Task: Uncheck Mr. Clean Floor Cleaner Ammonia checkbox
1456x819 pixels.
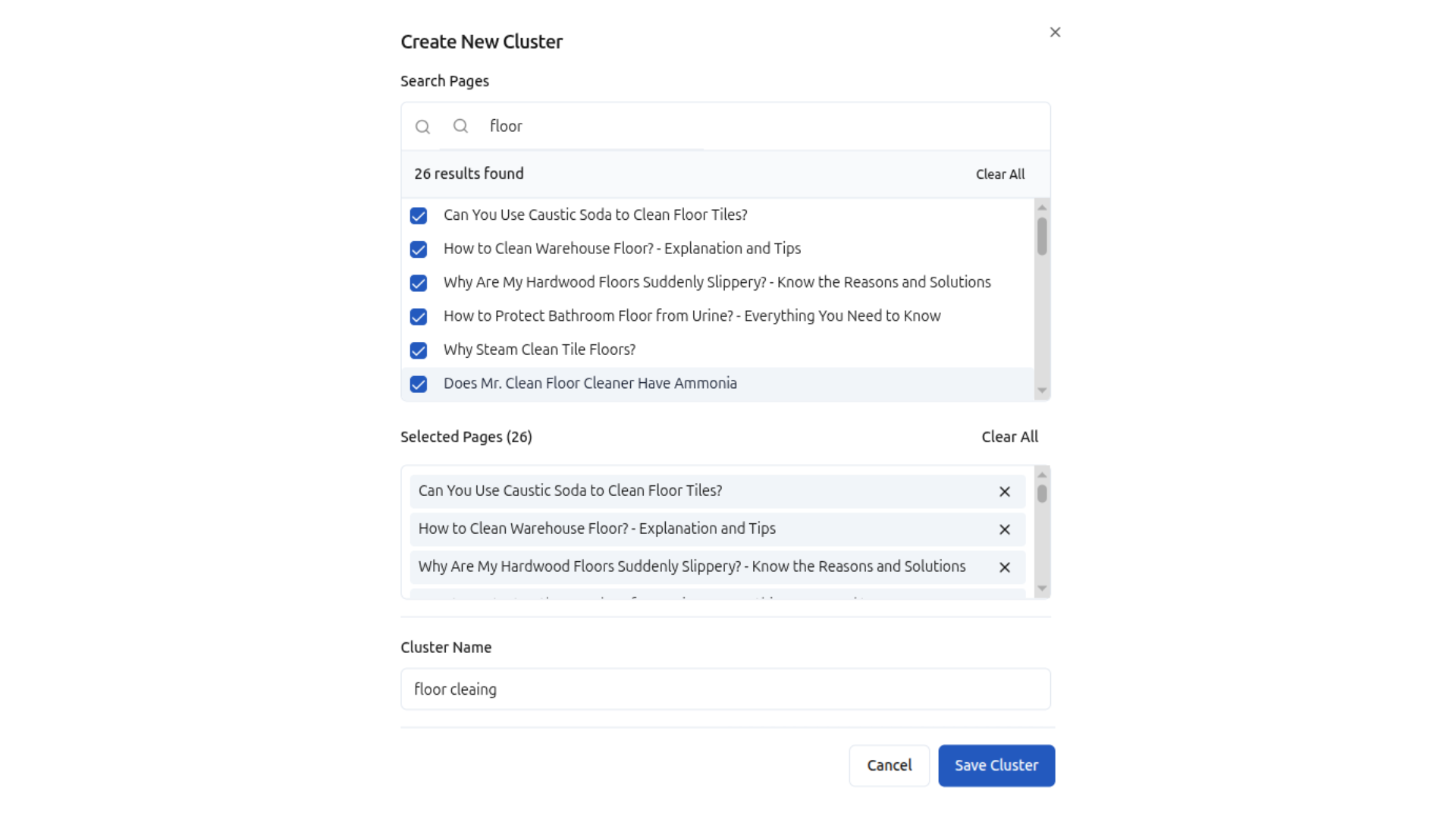Action: pyautogui.click(x=419, y=384)
